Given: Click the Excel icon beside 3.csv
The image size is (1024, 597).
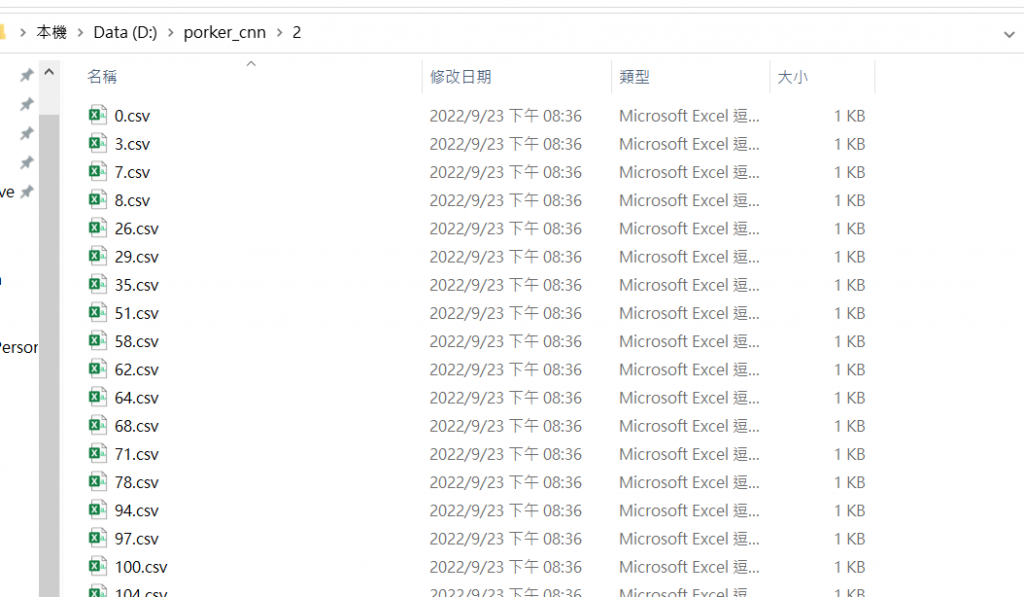Looking at the screenshot, I should click(98, 143).
